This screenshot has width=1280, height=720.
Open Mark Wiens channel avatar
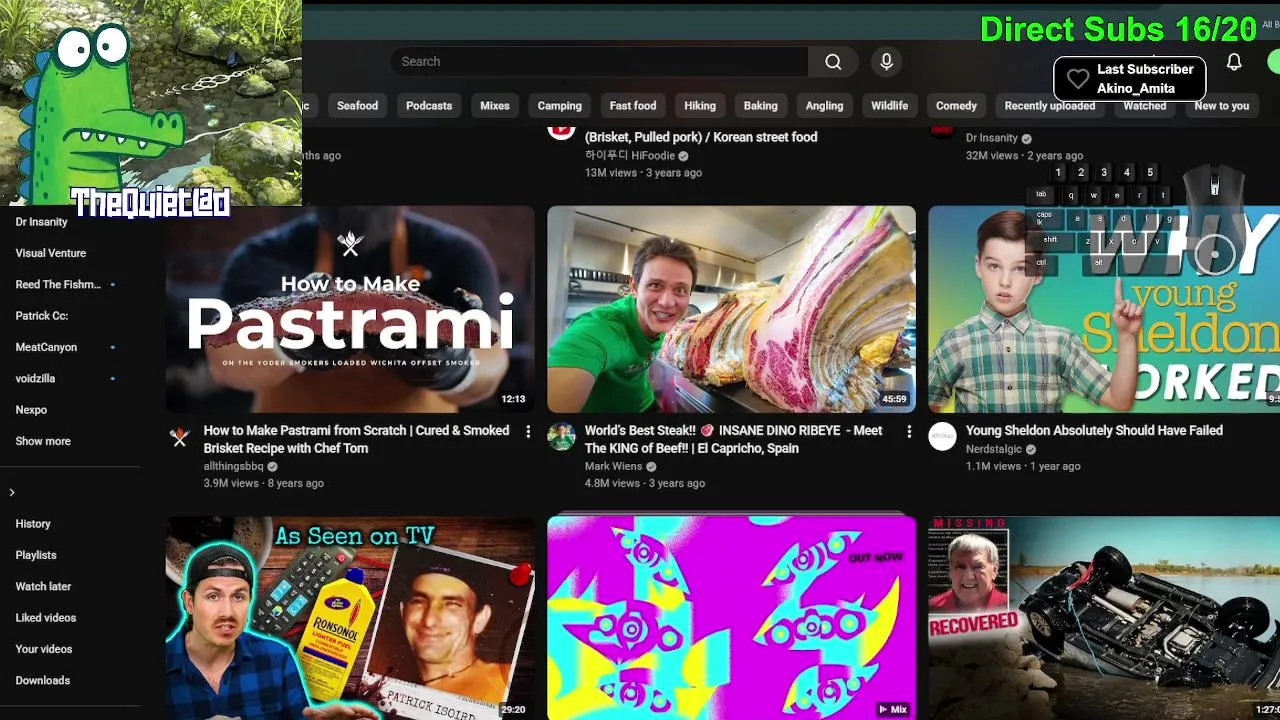[561, 436]
